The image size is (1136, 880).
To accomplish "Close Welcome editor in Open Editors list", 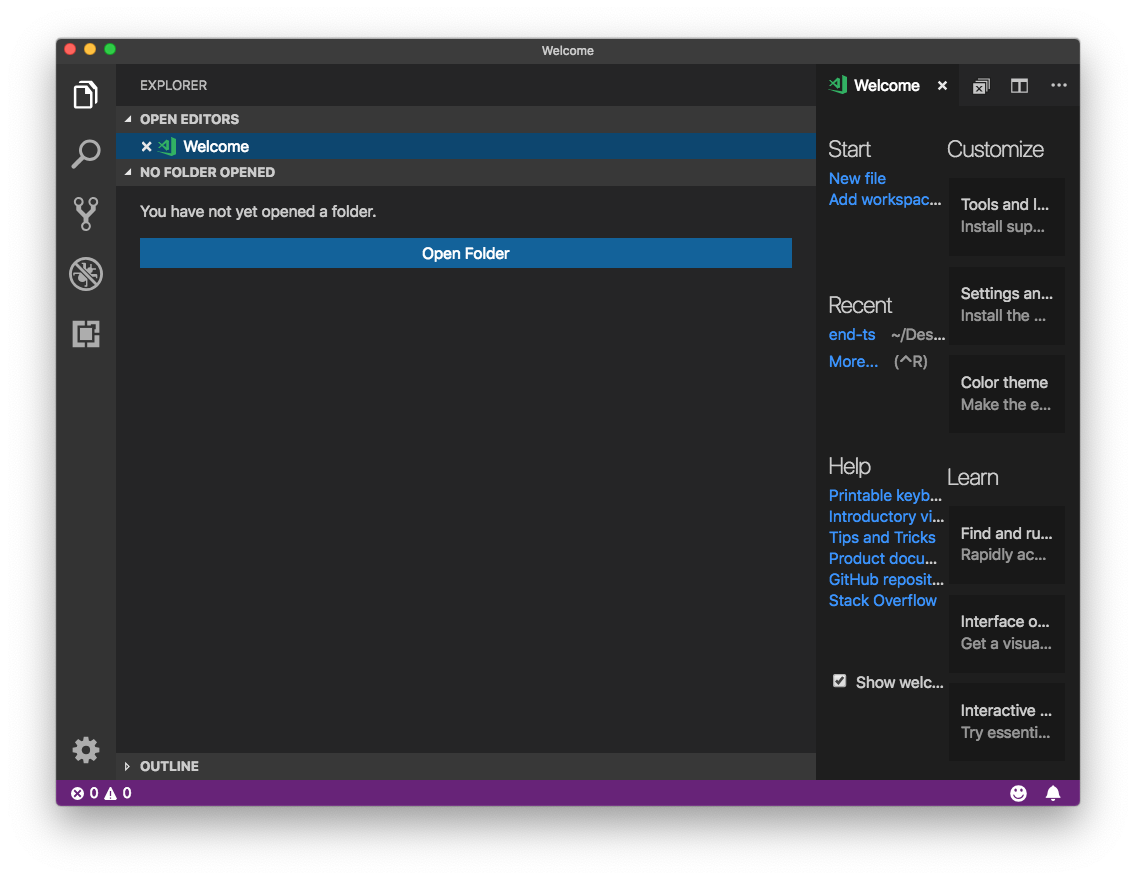I will point(146,146).
